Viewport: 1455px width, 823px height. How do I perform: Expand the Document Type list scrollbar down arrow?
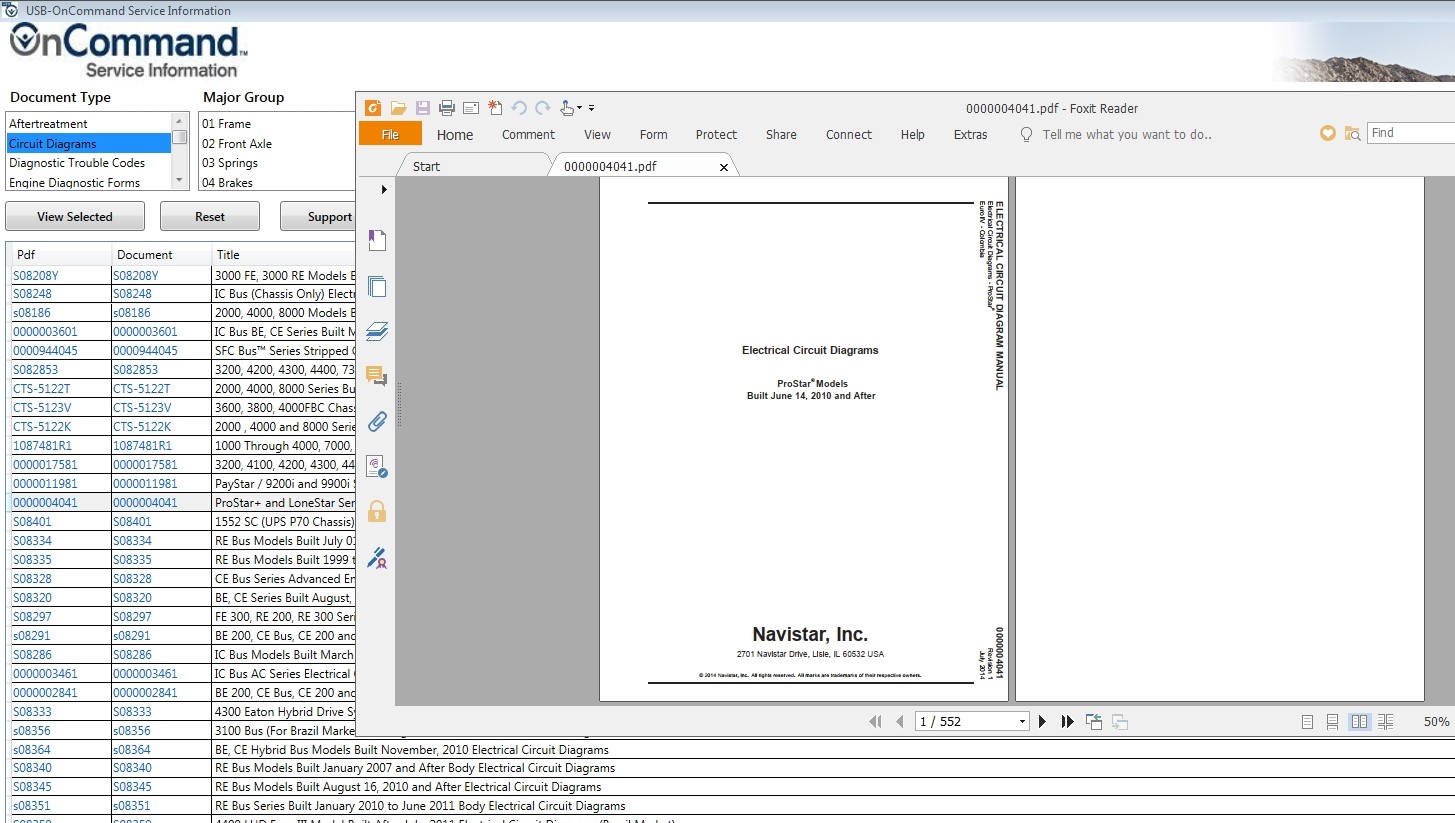(180, 183)
